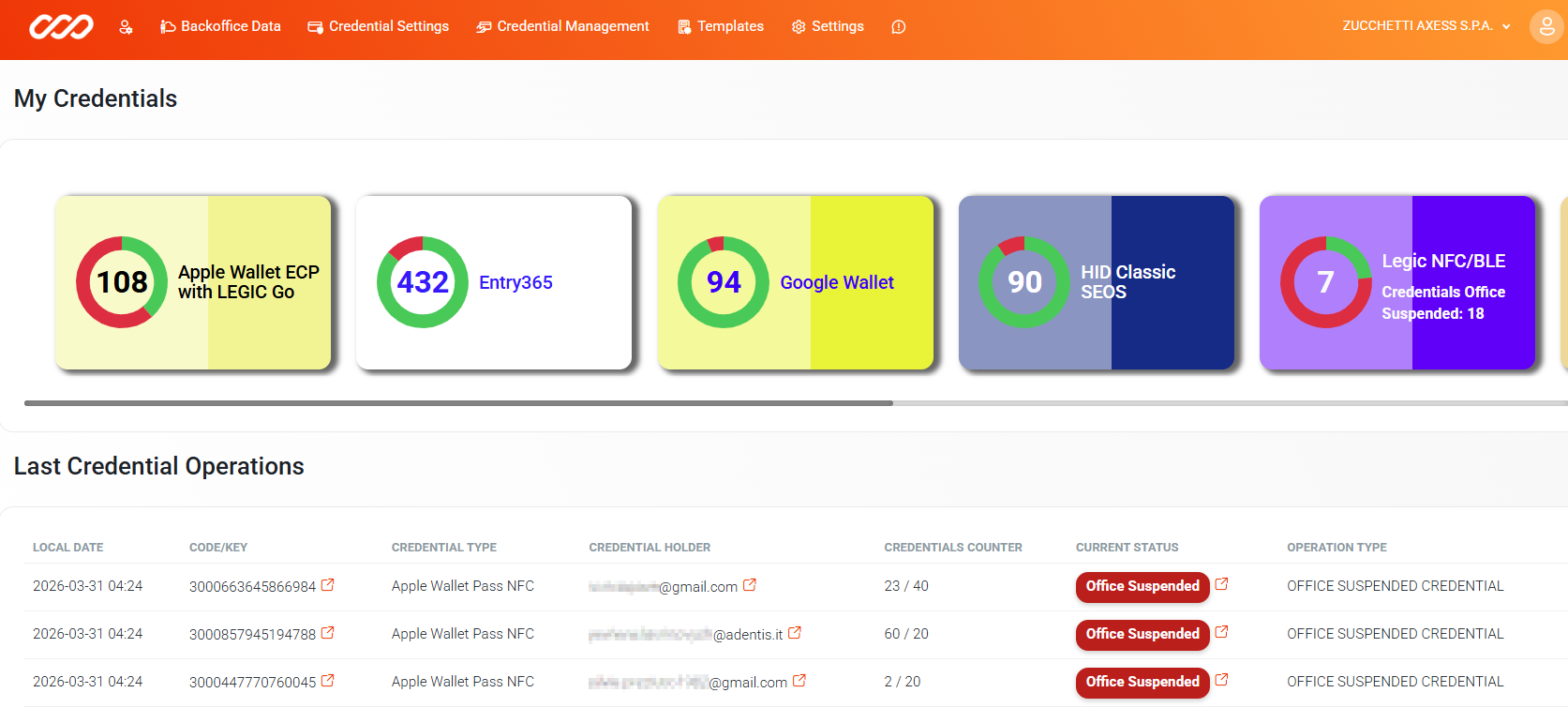Open the Backoffice Data menu
Screen dimensions: 1568x708
click(x=220, y=26)
